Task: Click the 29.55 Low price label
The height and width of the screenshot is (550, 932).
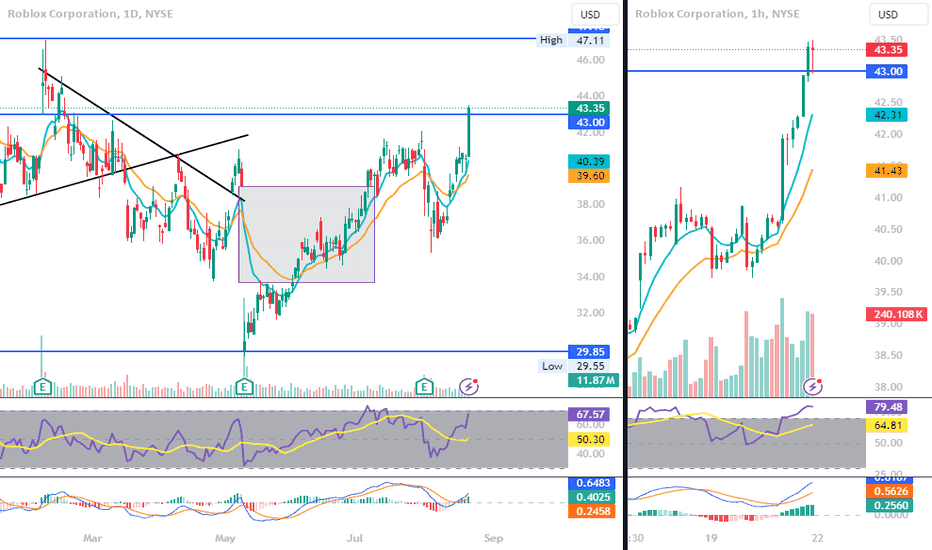Action: click(589, 366)
